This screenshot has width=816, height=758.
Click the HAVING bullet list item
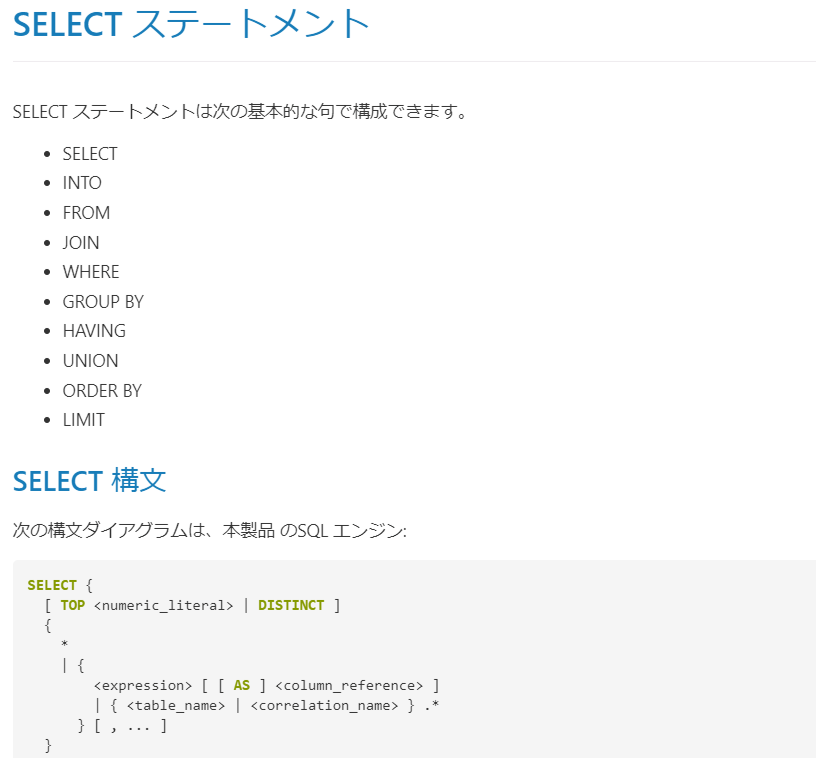point(94,331)
